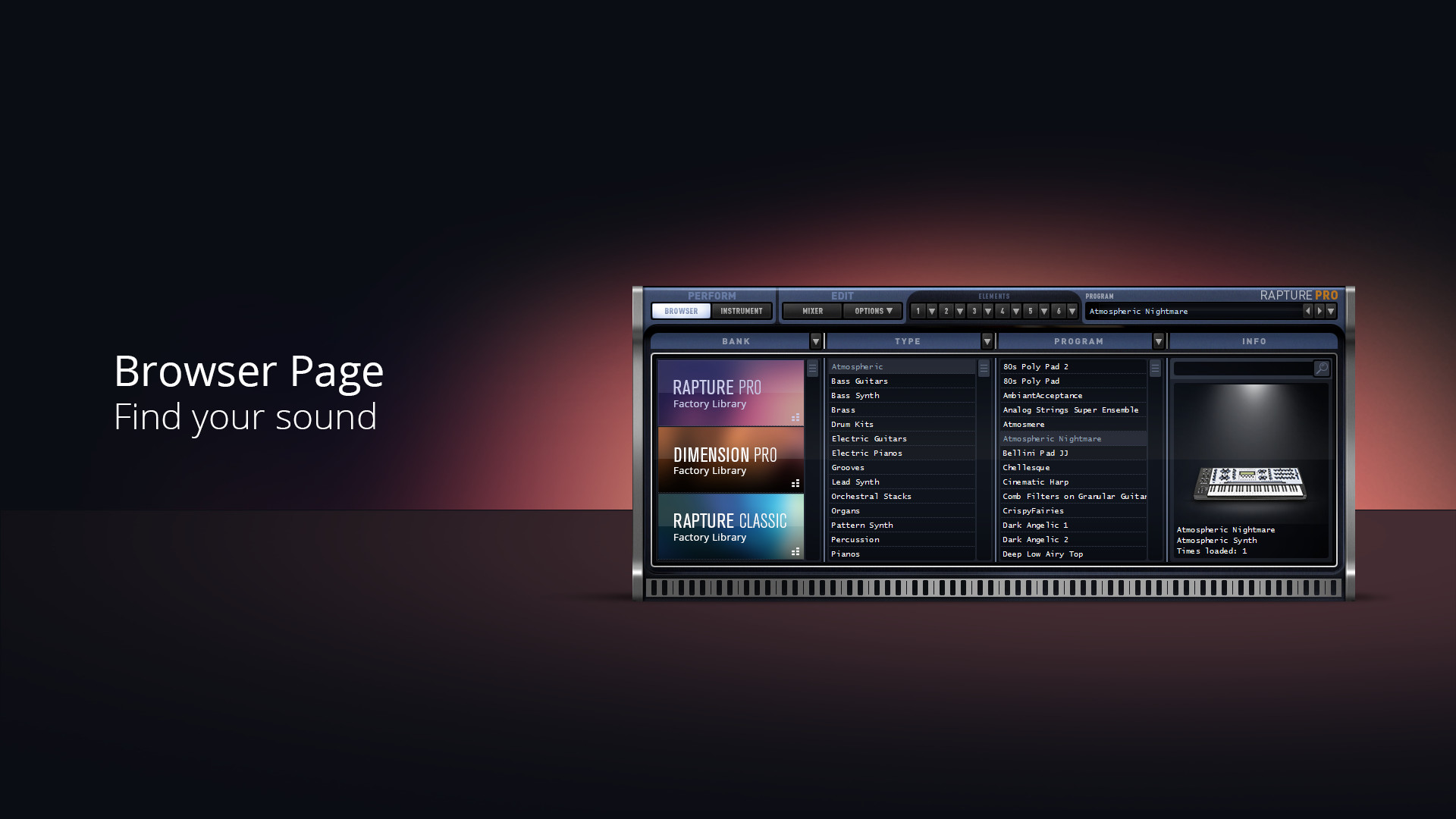Select the Bellini Pad JJ program
Screen dimensions: 1456x819
pos(1035,453)
